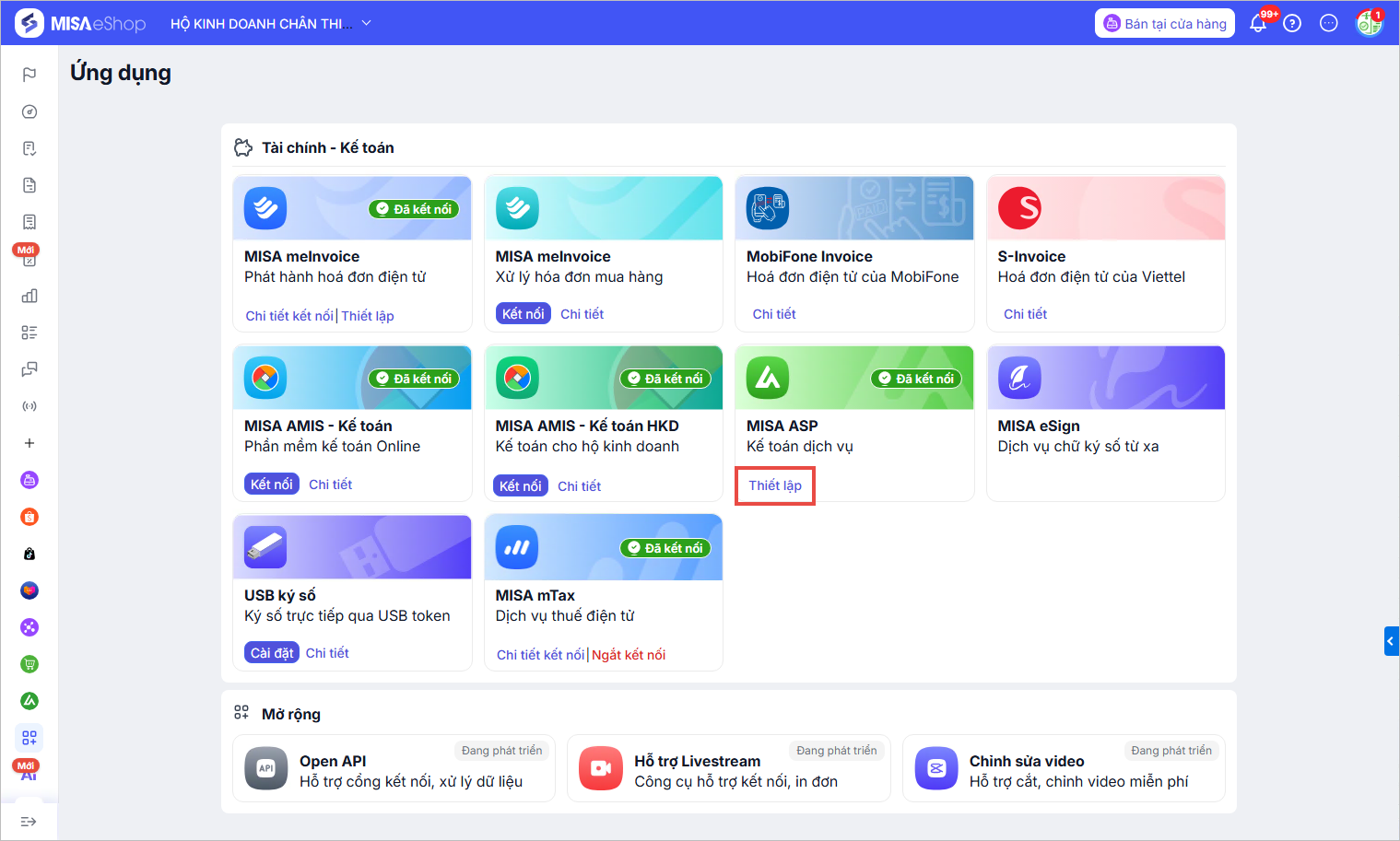Open the green MISA ASP sidebar icon
Image resolution: width=1400 pixels, height=841 pixels.
coord(29,701)
